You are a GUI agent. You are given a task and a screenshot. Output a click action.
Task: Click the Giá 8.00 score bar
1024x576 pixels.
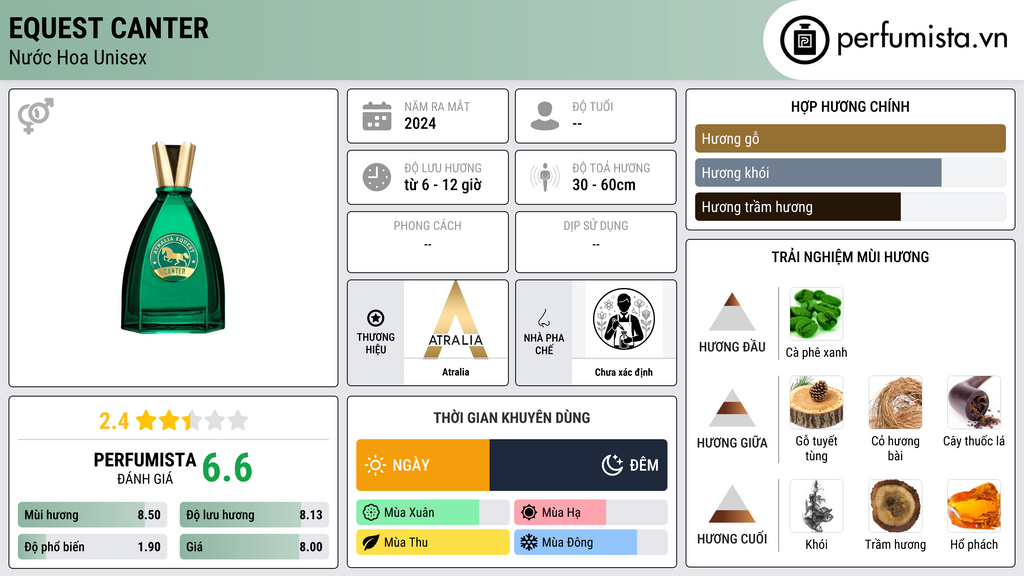pyautogui.click(x=254, y=547)
